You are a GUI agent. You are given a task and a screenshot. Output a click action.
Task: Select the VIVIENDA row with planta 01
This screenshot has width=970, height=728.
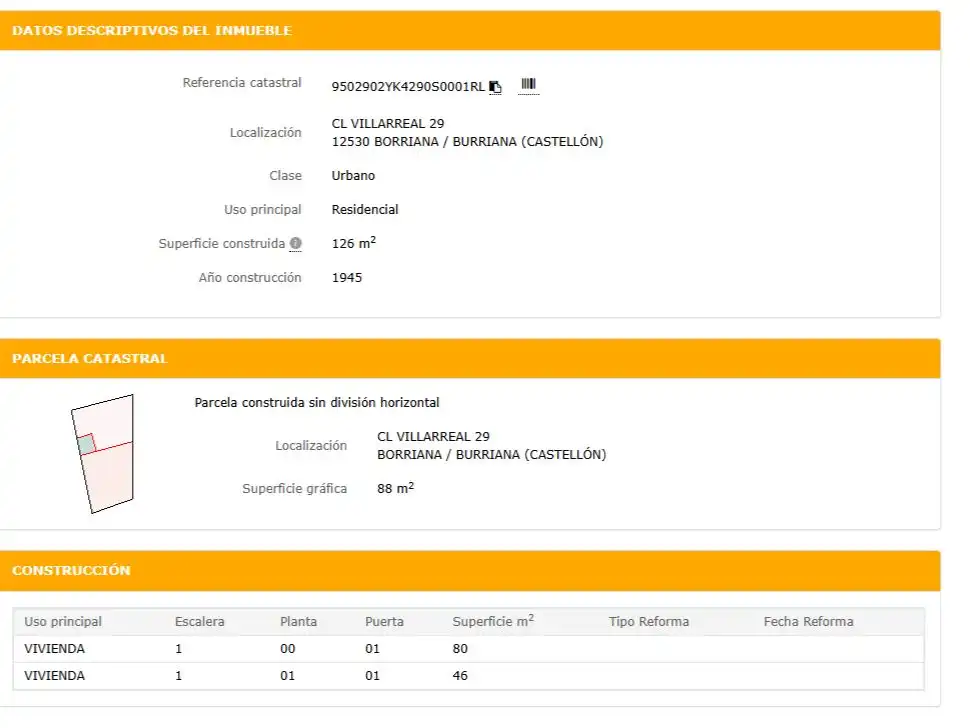[x=468, y=676]
